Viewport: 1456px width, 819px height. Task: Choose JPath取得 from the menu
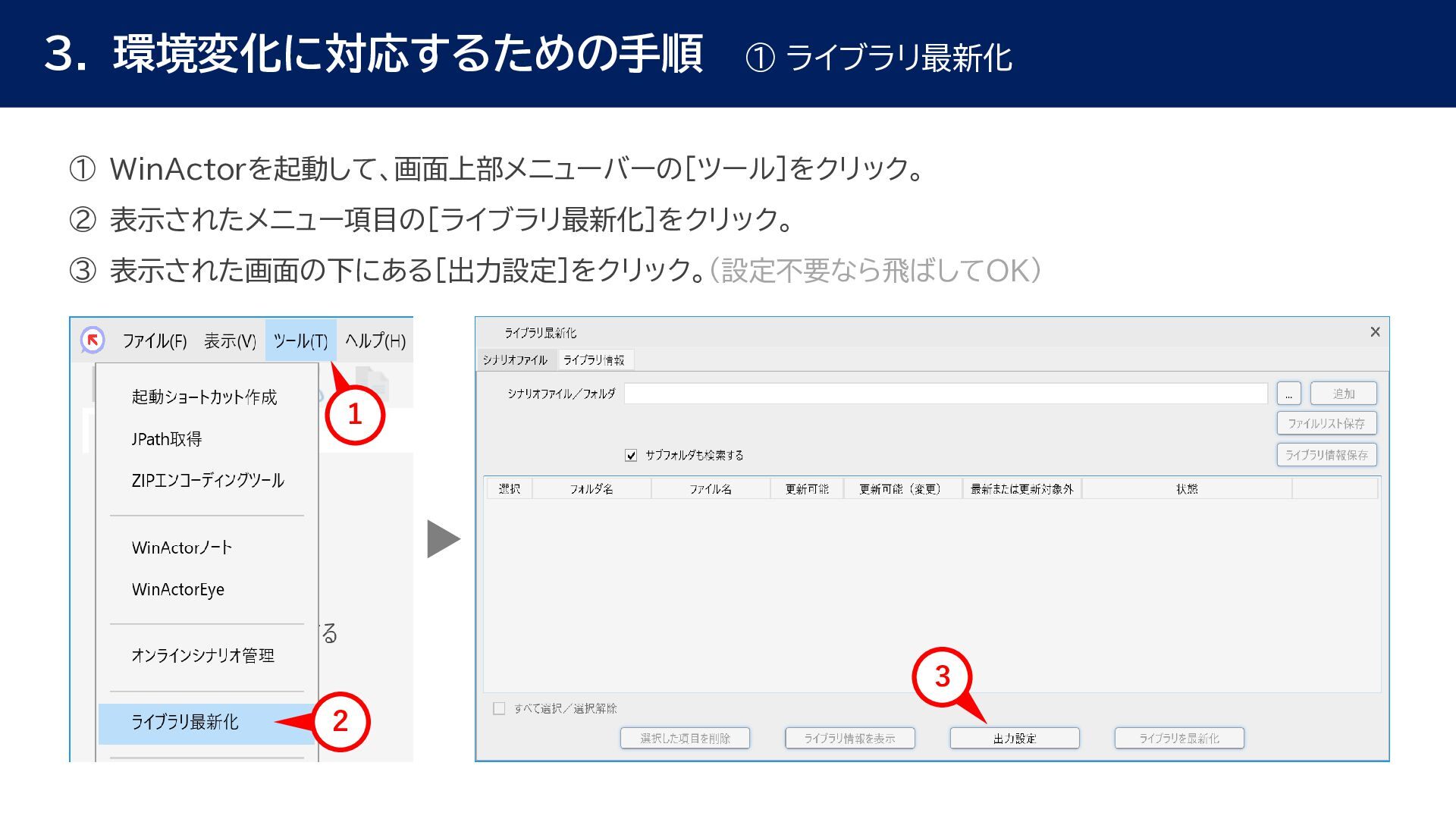(167, 438)
